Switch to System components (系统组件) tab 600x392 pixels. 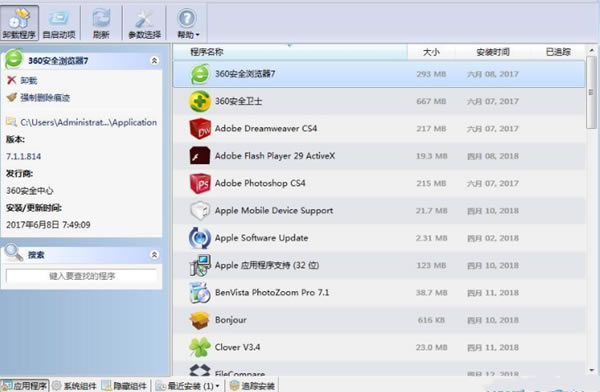[x=74, y=386]
